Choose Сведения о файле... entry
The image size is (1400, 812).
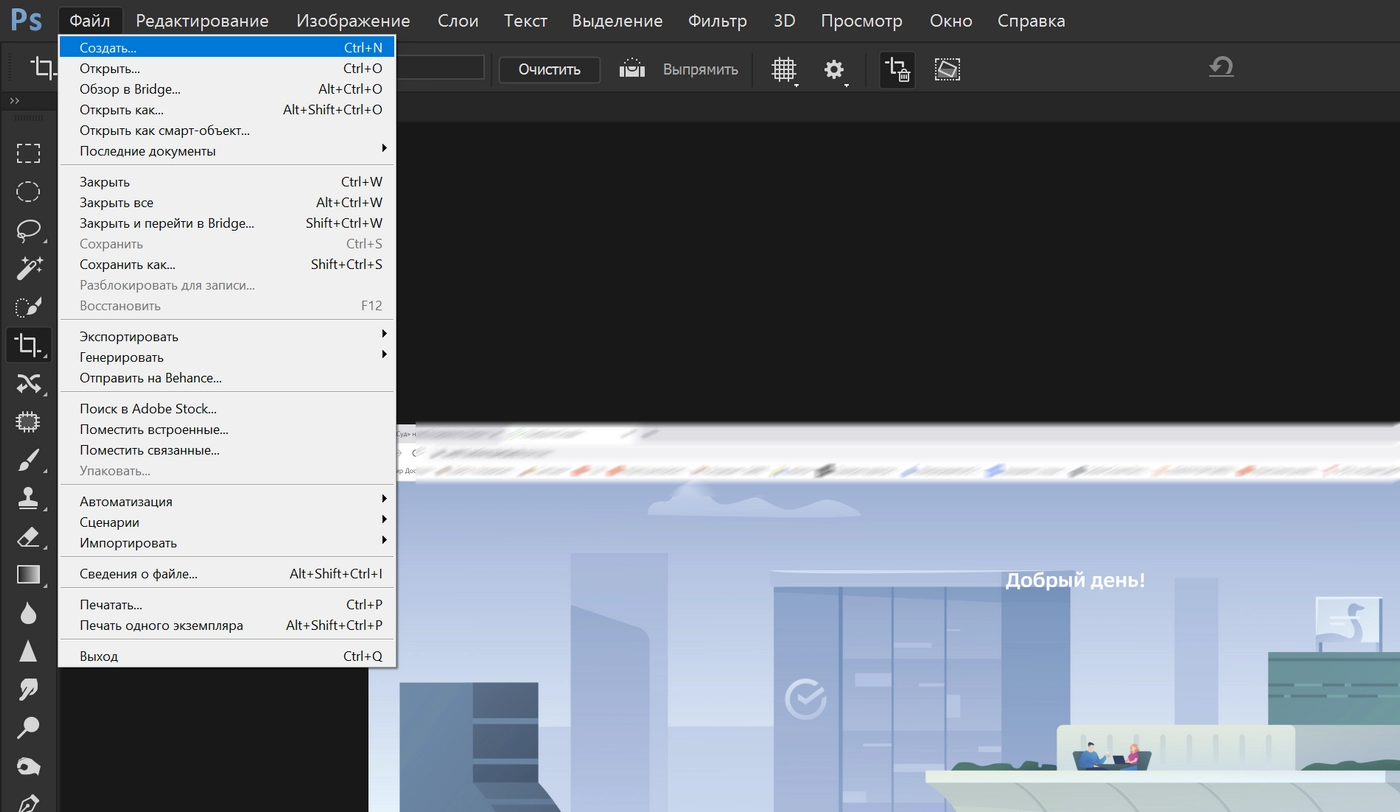point(227,574)
